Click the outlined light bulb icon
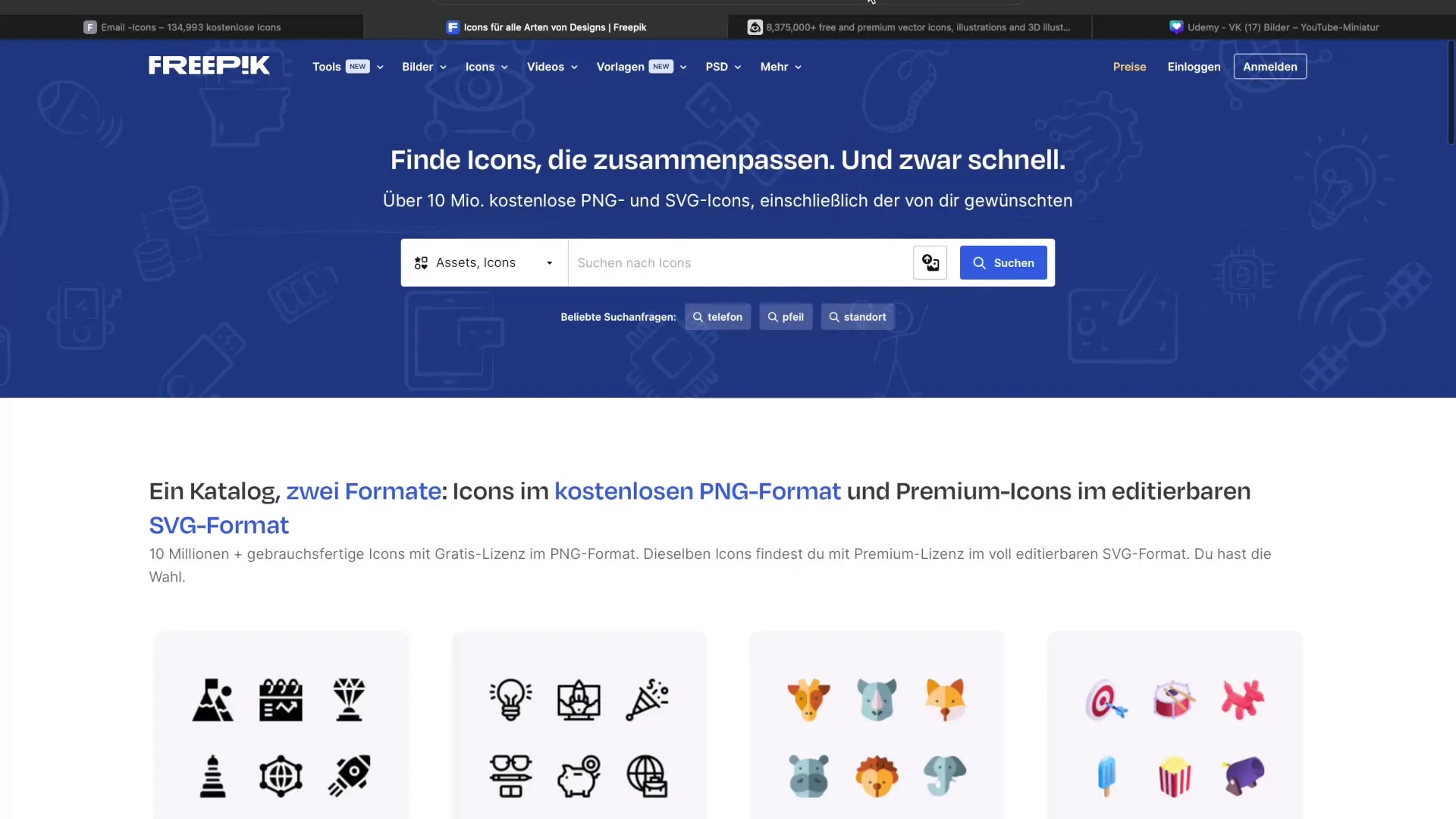 pos(510,699)
